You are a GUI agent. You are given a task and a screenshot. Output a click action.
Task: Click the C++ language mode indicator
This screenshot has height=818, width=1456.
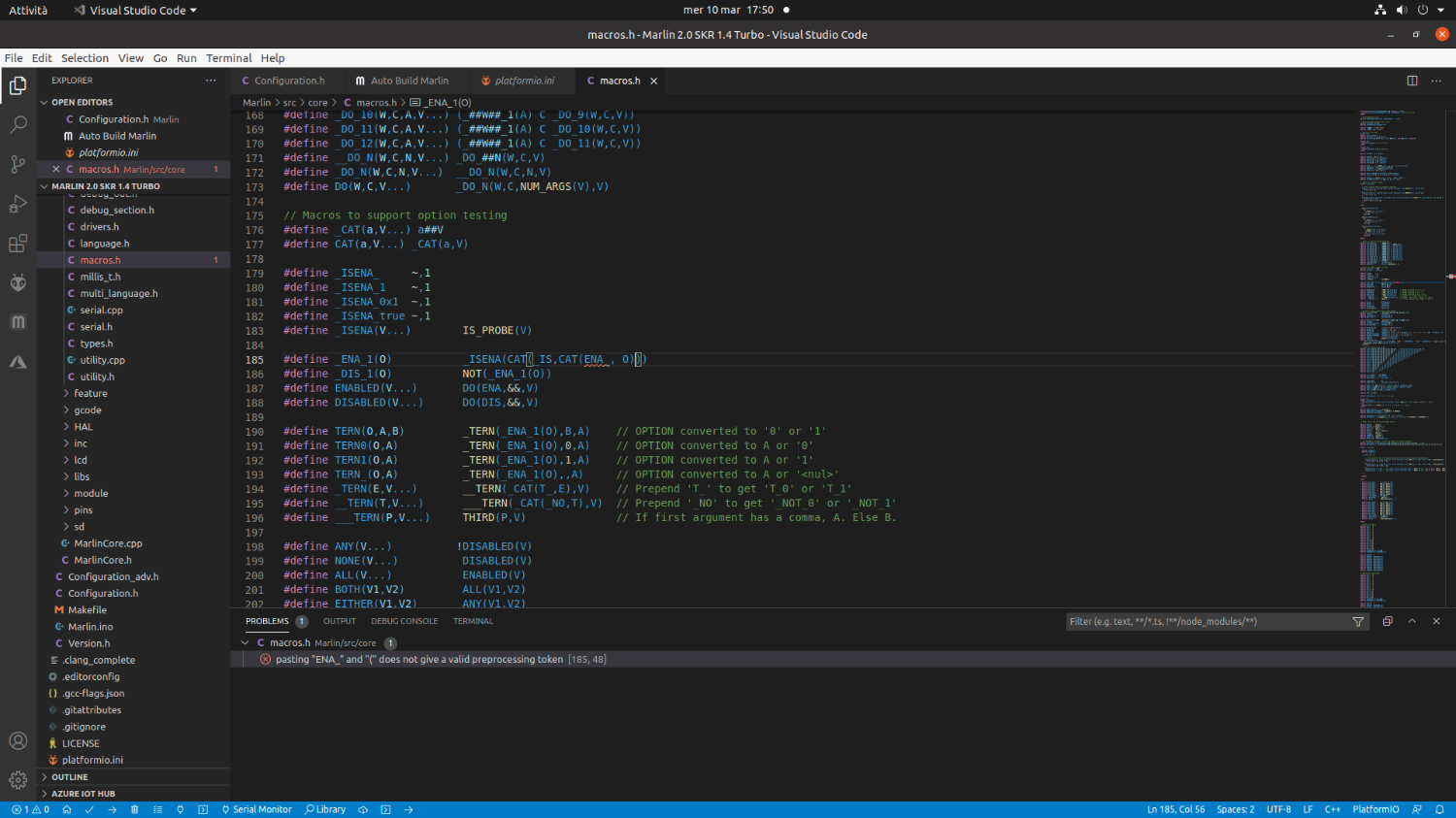pyautogui.click(x=1333, y=809)
